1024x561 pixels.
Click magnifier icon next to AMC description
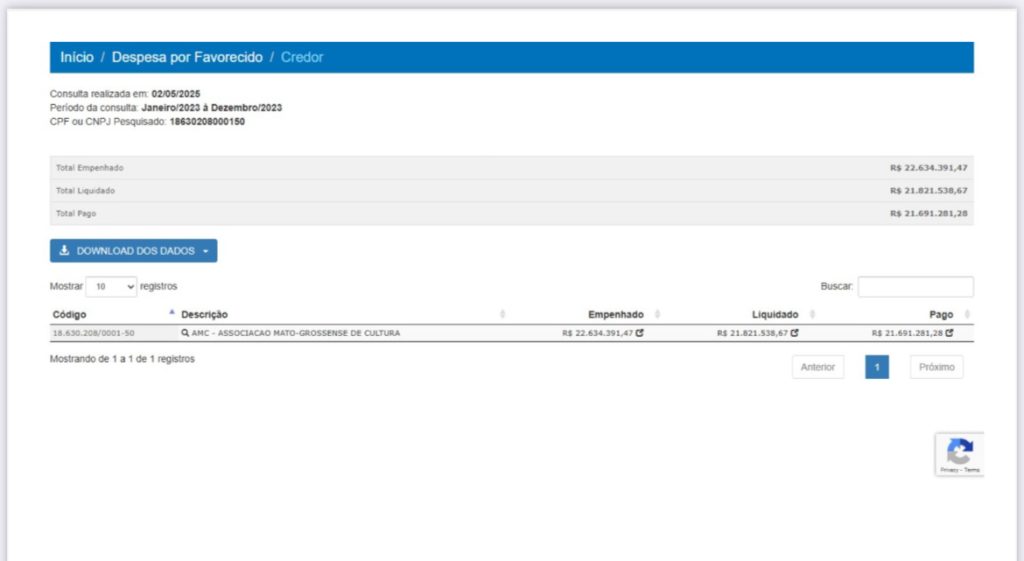coord(185,333)
